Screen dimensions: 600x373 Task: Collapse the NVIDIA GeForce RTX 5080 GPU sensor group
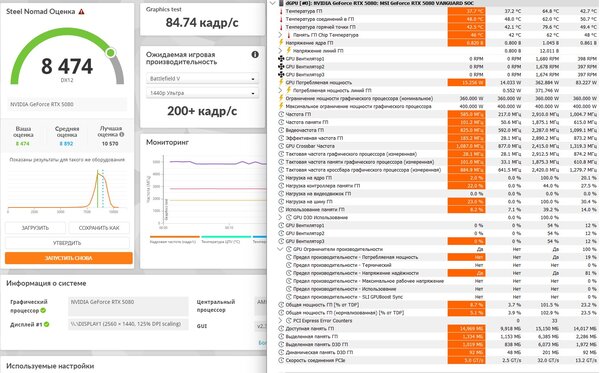tap(272, 3)
